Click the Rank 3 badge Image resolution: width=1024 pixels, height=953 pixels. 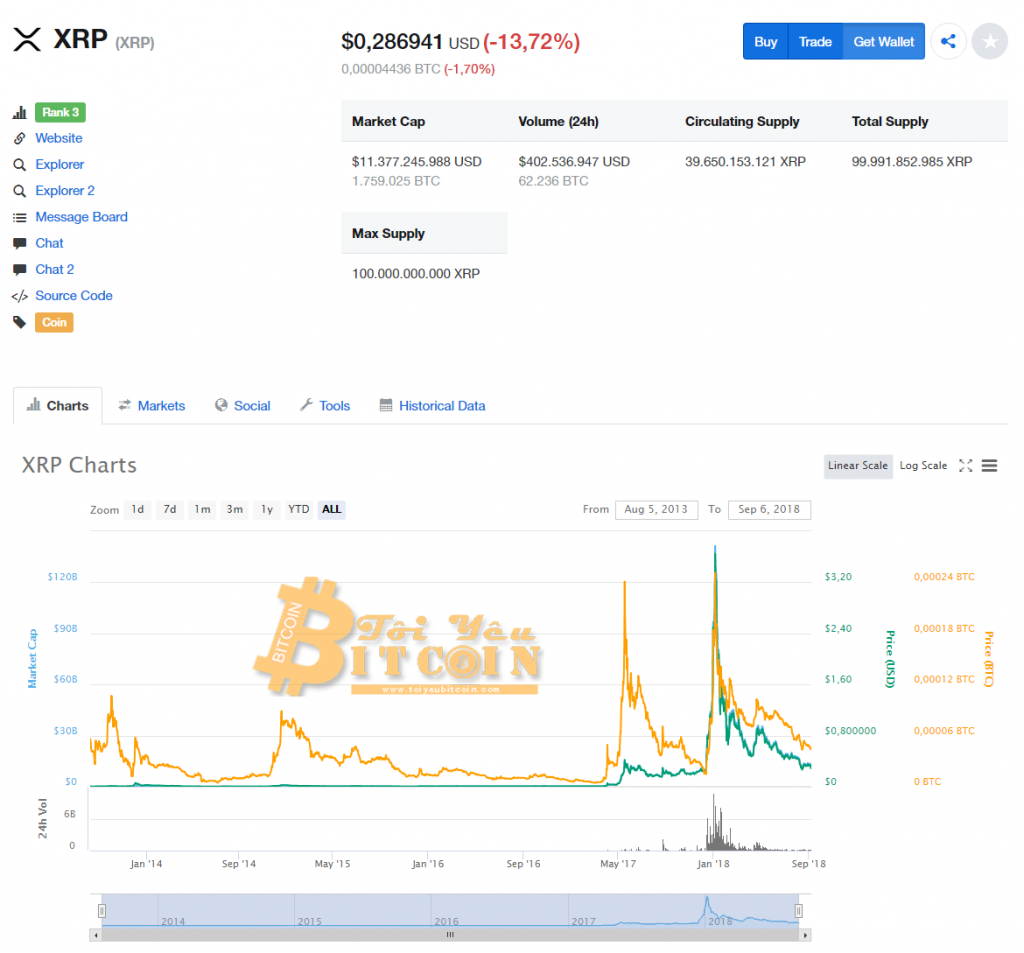pyautogui.click(x=60, y=112)
